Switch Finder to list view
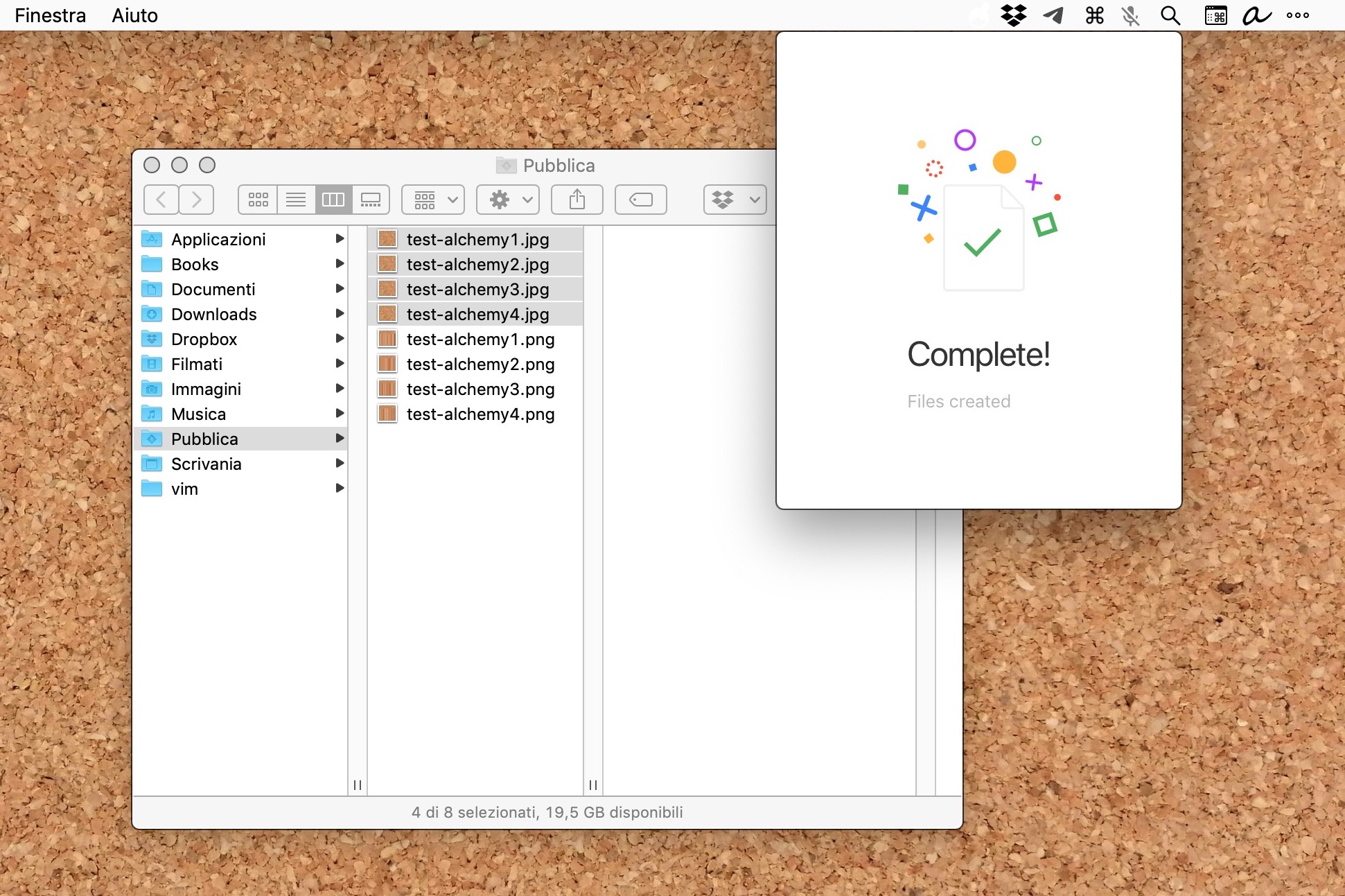The image size is (1345, 896). [x=296, y=200]
